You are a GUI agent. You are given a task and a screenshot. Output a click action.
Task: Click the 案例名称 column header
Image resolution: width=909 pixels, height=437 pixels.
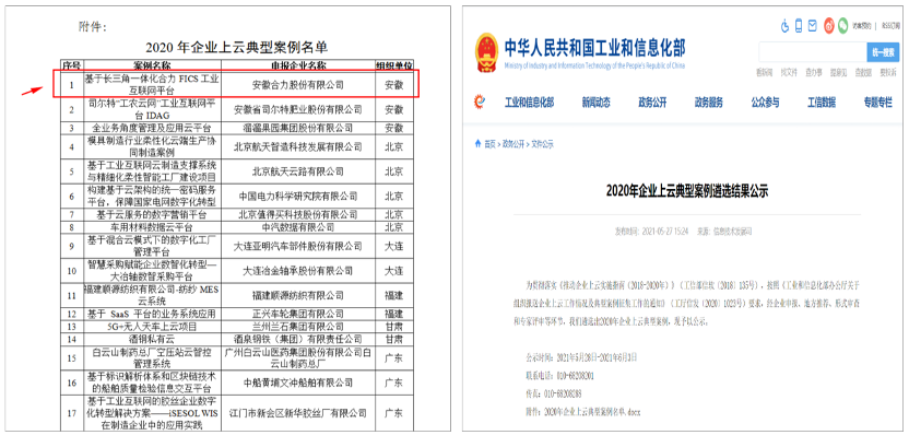(x=152, y=64)
